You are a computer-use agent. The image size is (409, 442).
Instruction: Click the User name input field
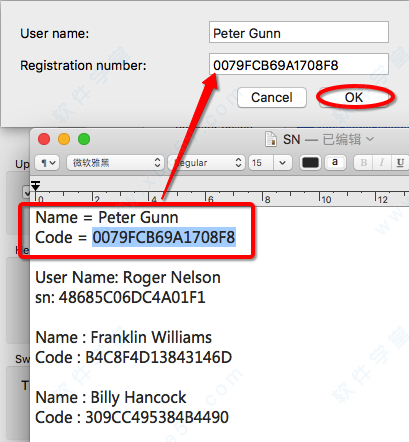(299, 32)
